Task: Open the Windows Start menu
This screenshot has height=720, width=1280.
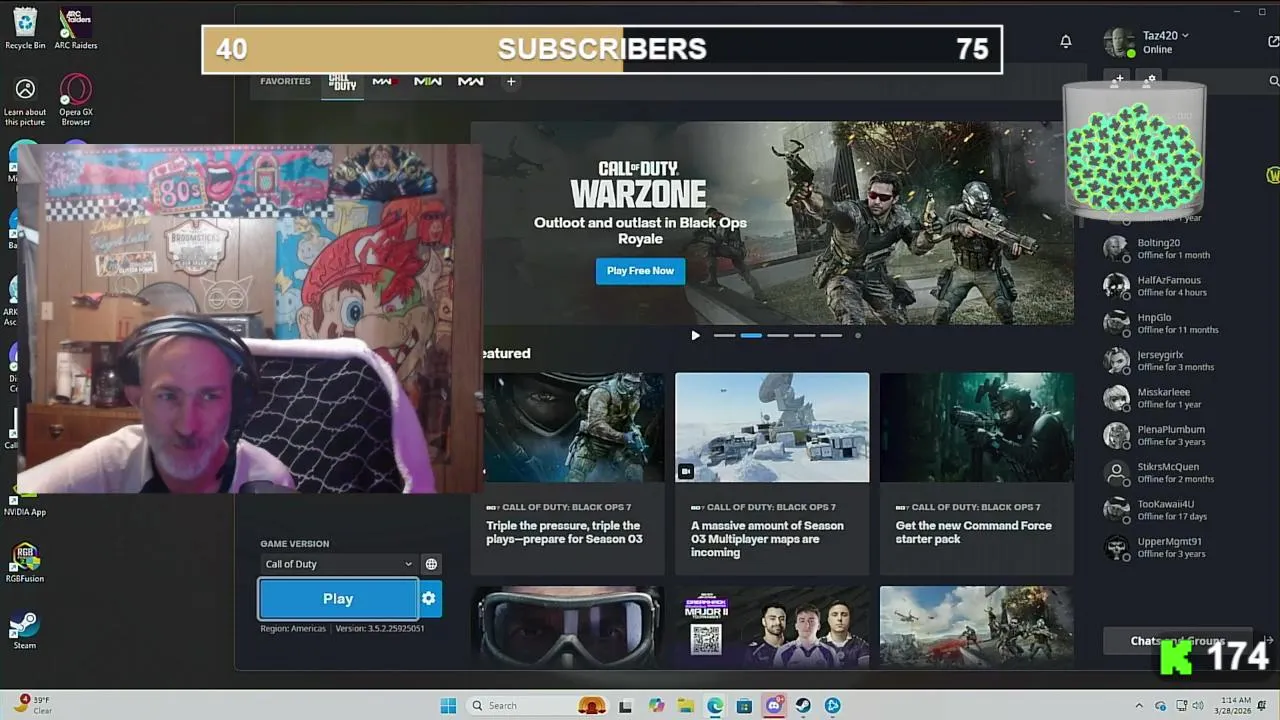Action: [x=448, y=706]
